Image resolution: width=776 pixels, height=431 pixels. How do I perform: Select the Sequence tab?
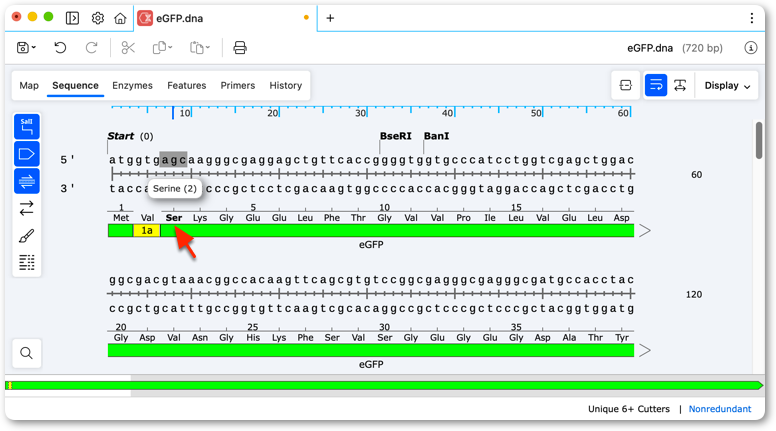(x=75, y=86)
